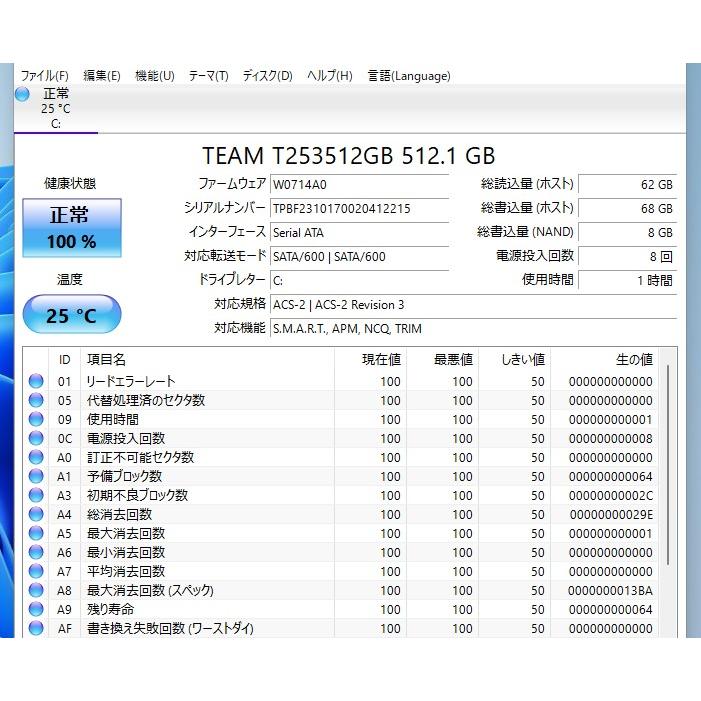
Task: Click the total host reads value 62 GB
Action: click(x=627, y=184)
